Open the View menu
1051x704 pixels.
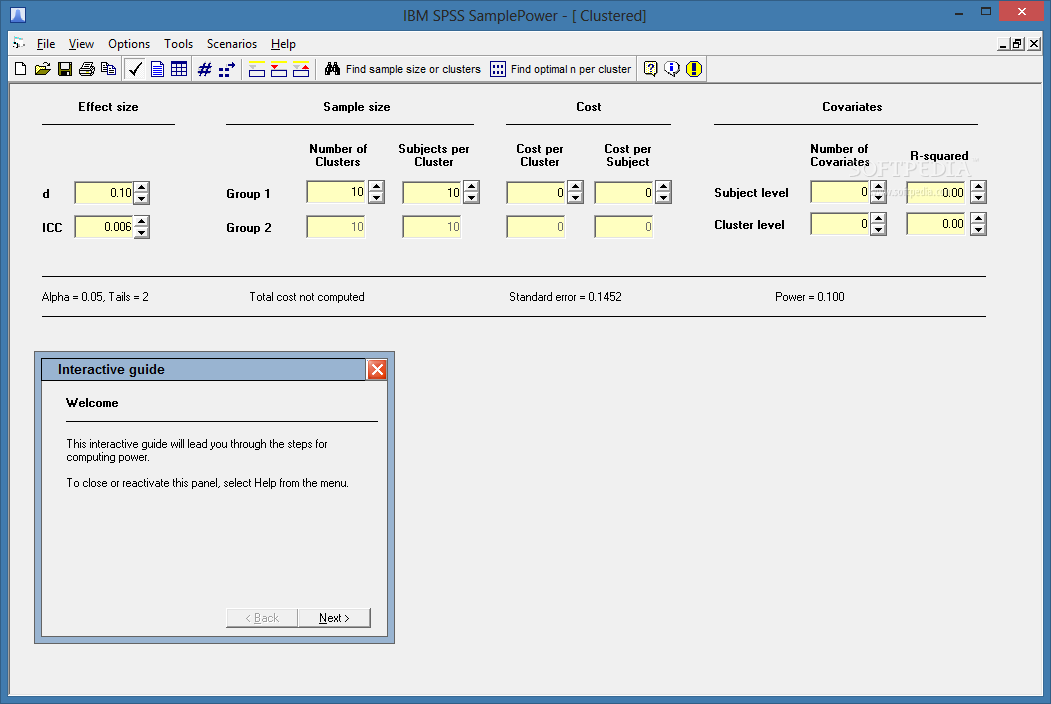tap(81, 44)
